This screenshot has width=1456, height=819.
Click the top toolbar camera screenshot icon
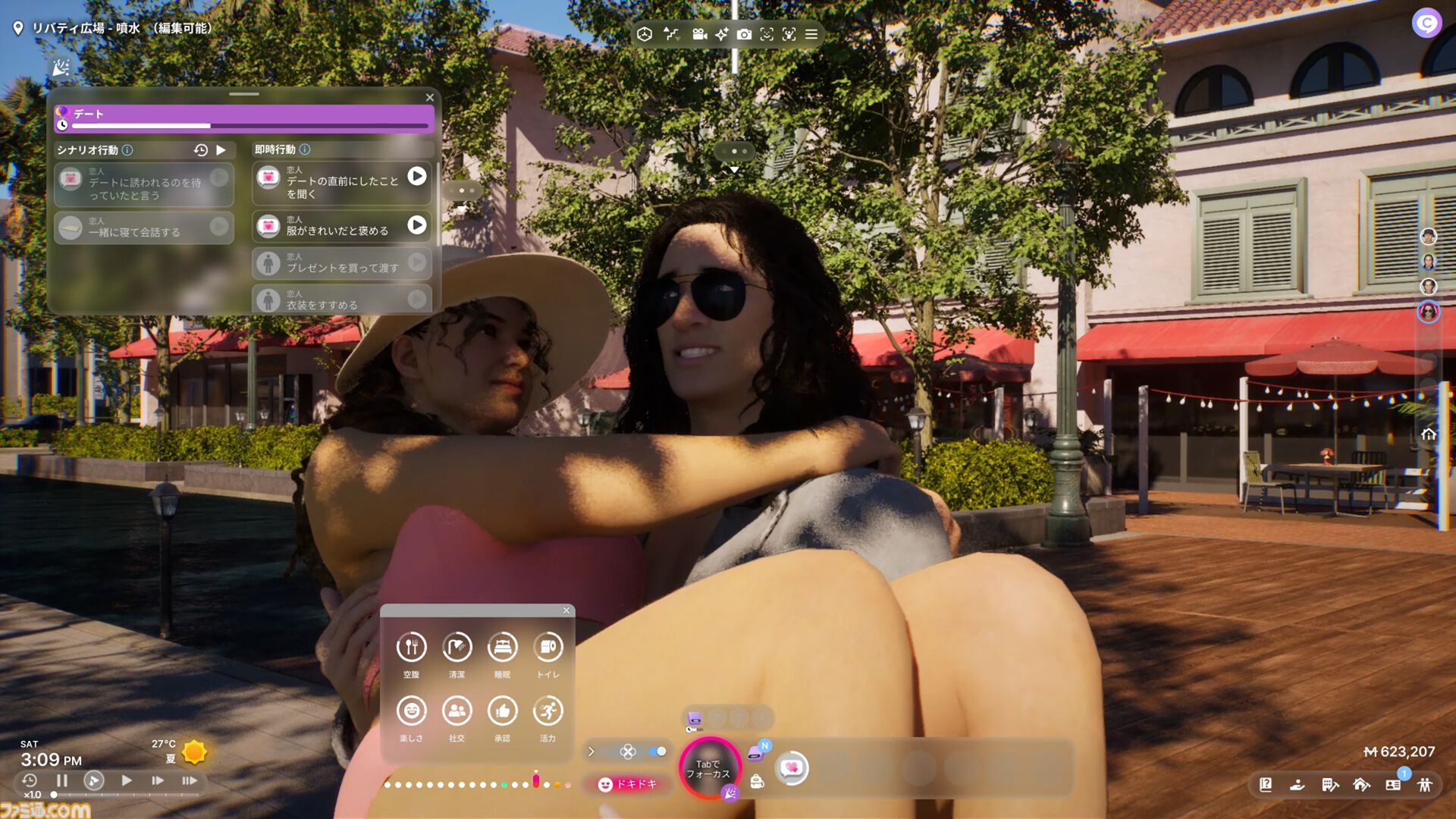(x=744, y=34)
